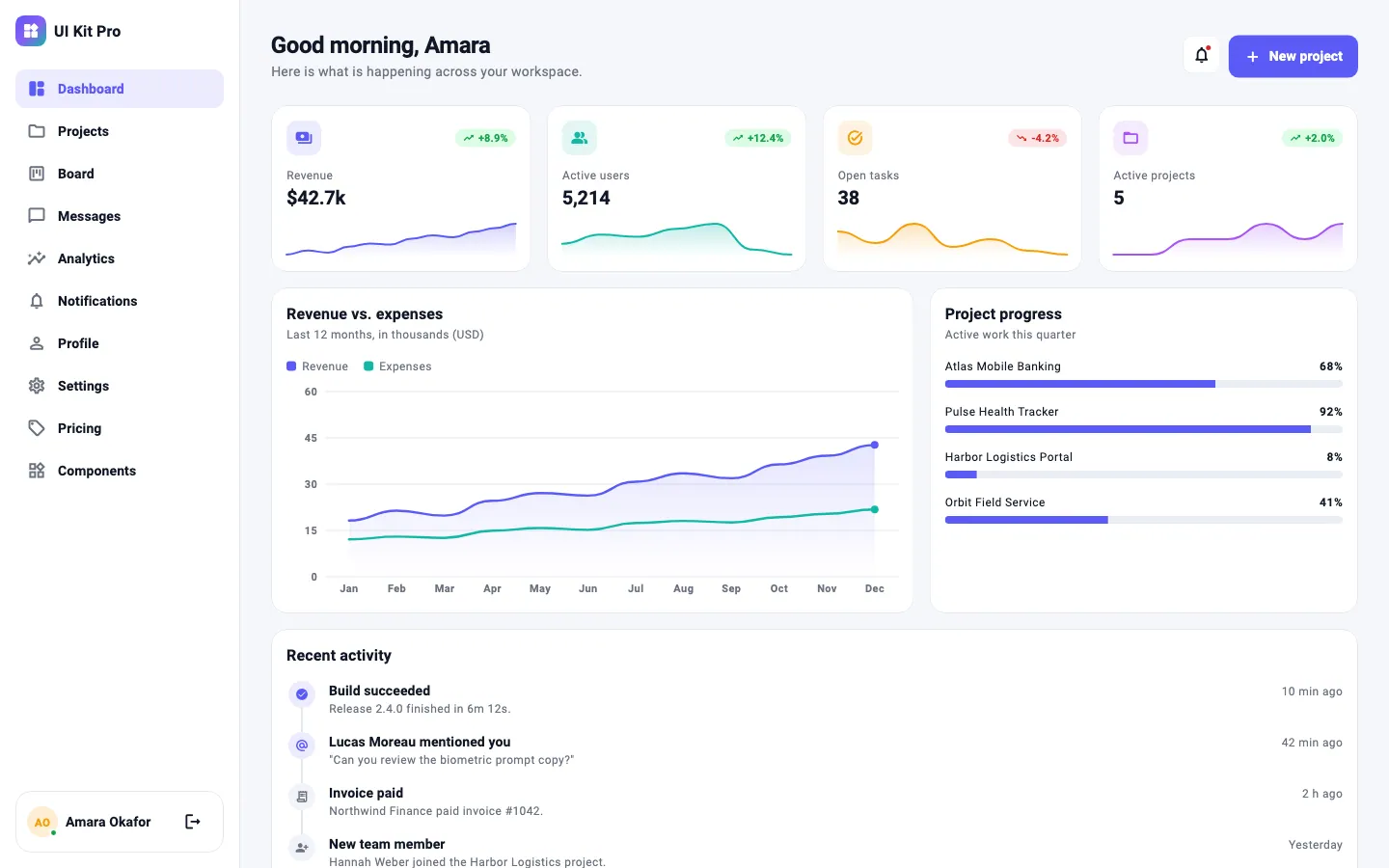
Task: Toggle the Revenue series in chart legend
Action: pos(317,366)
